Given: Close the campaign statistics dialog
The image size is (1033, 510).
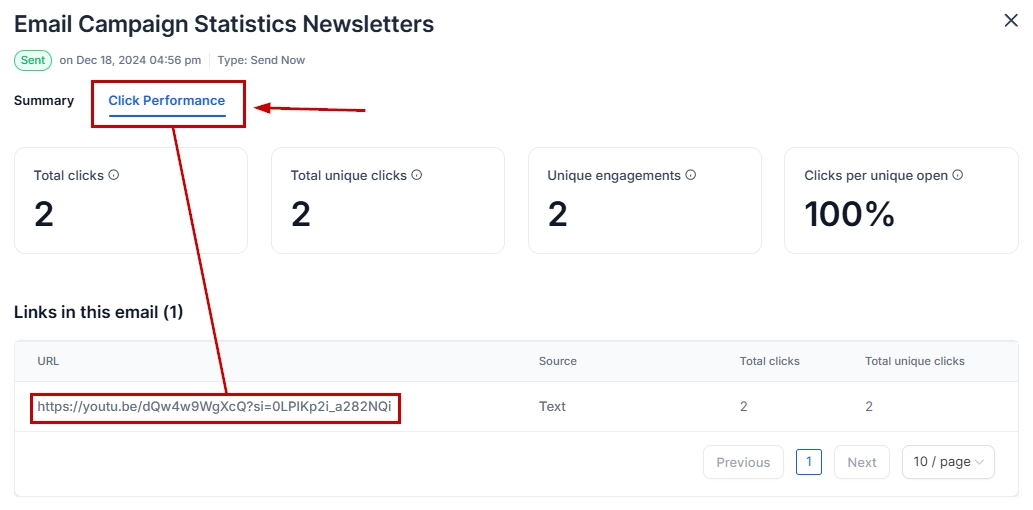Looking at the screenshot, I should tap(1011, 21).
